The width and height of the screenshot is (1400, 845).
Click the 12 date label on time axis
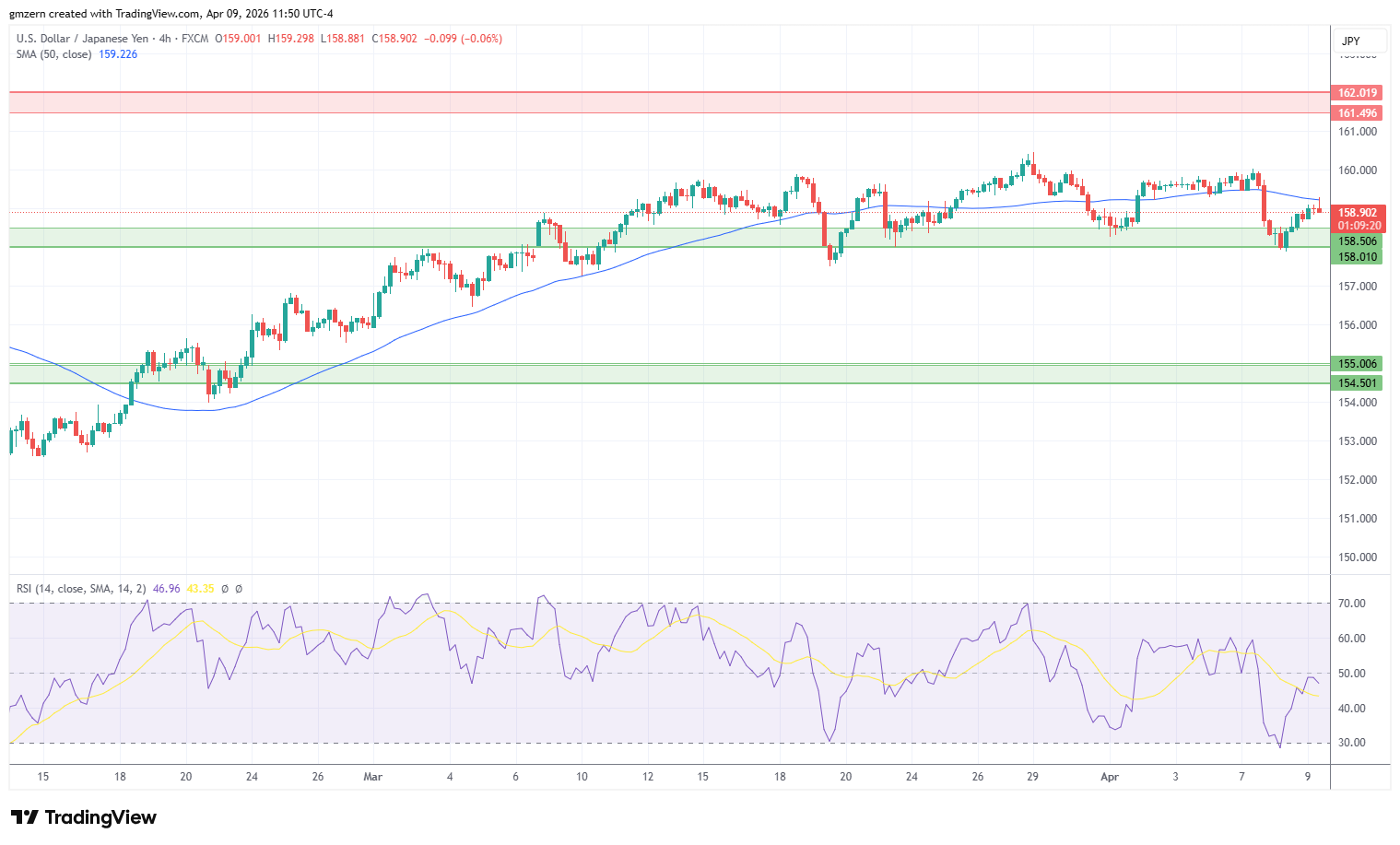click(648, 777)
